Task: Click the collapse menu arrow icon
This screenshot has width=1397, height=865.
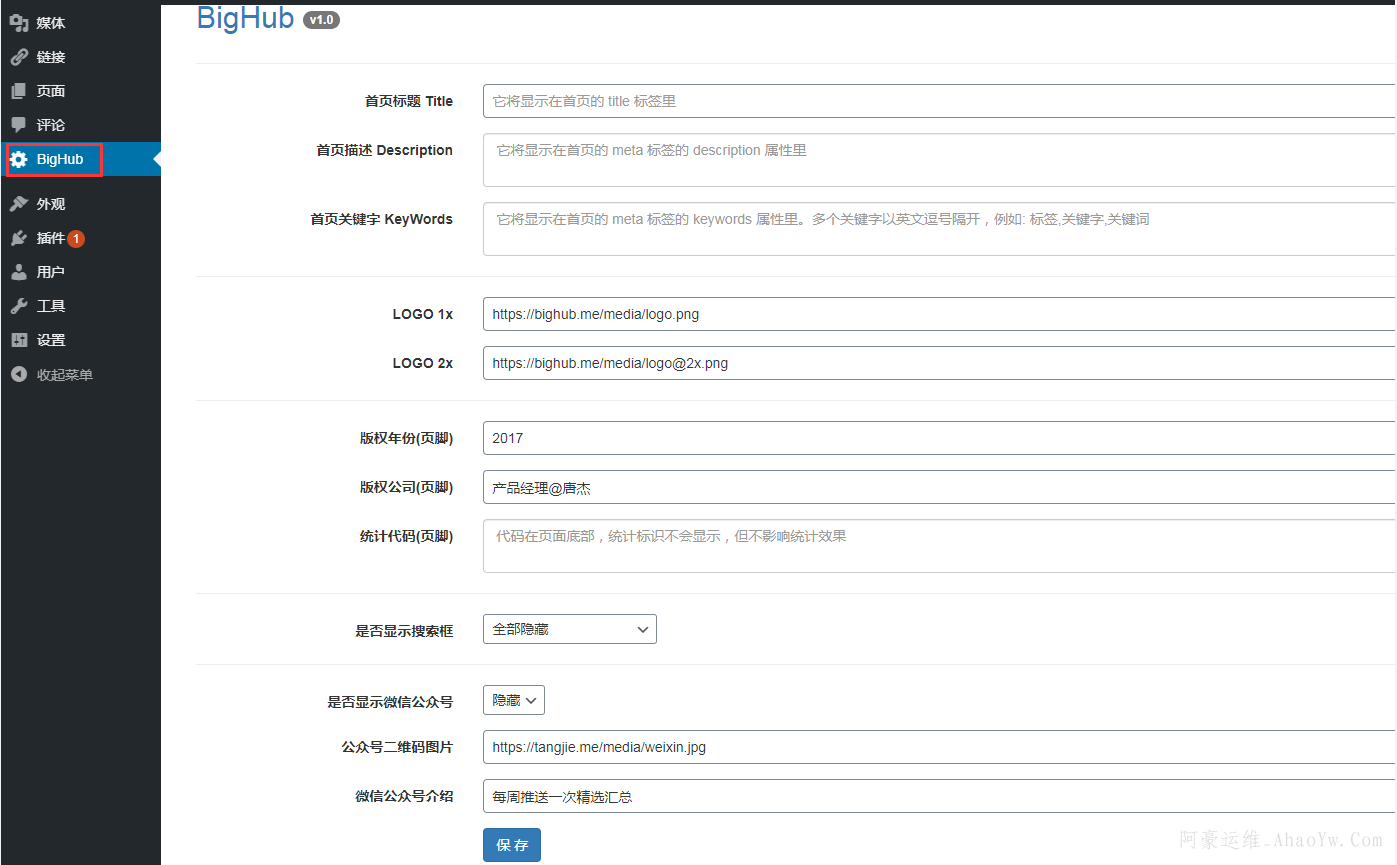Action: (x=18, y=375)
